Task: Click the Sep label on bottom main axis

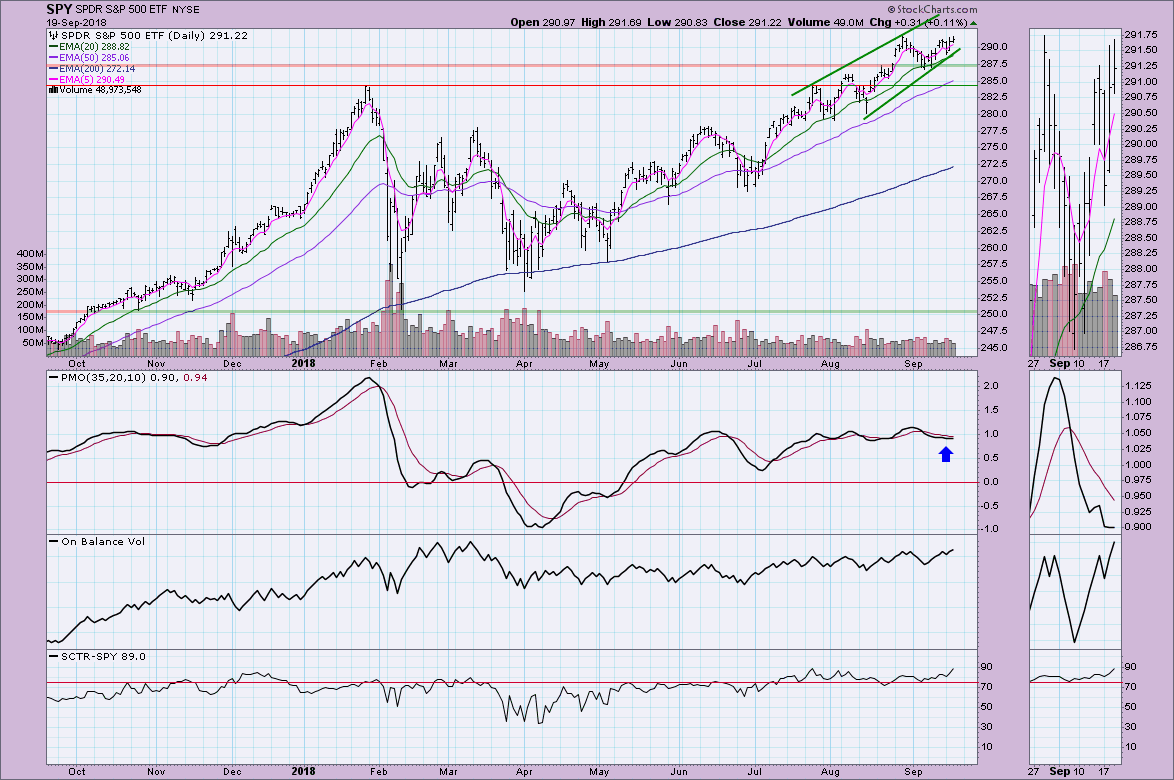Action: click(913, 771)
